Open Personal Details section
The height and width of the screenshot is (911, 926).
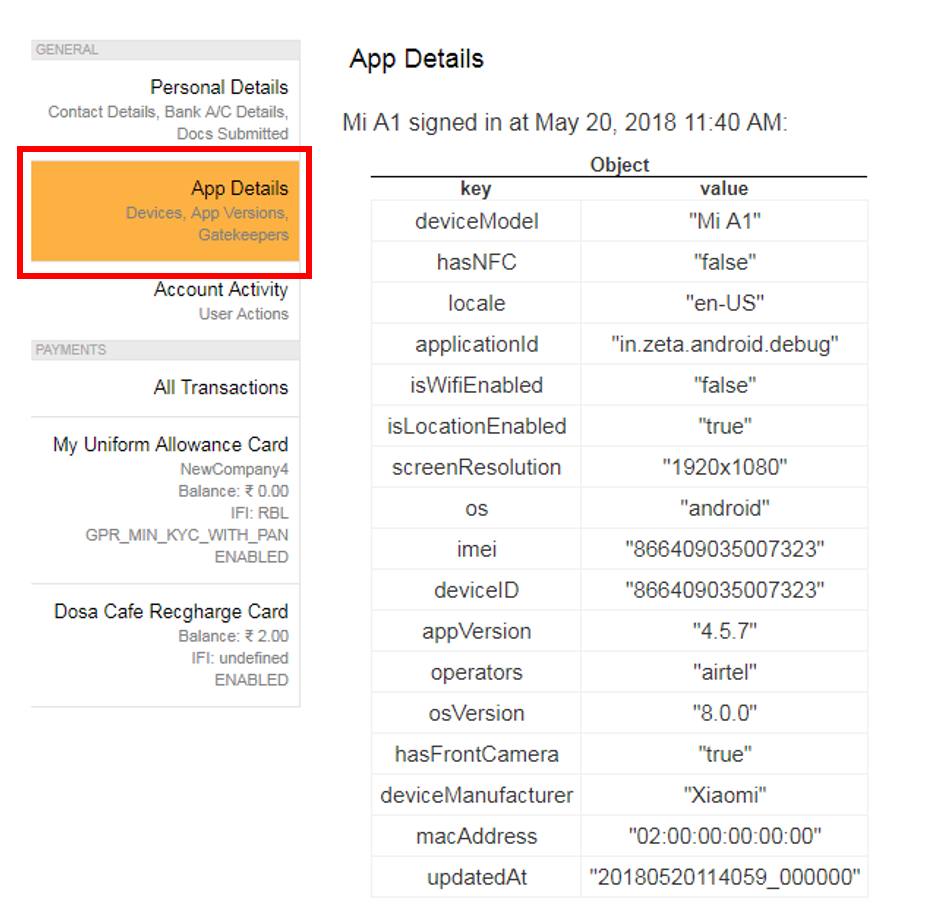click(165, 109)
